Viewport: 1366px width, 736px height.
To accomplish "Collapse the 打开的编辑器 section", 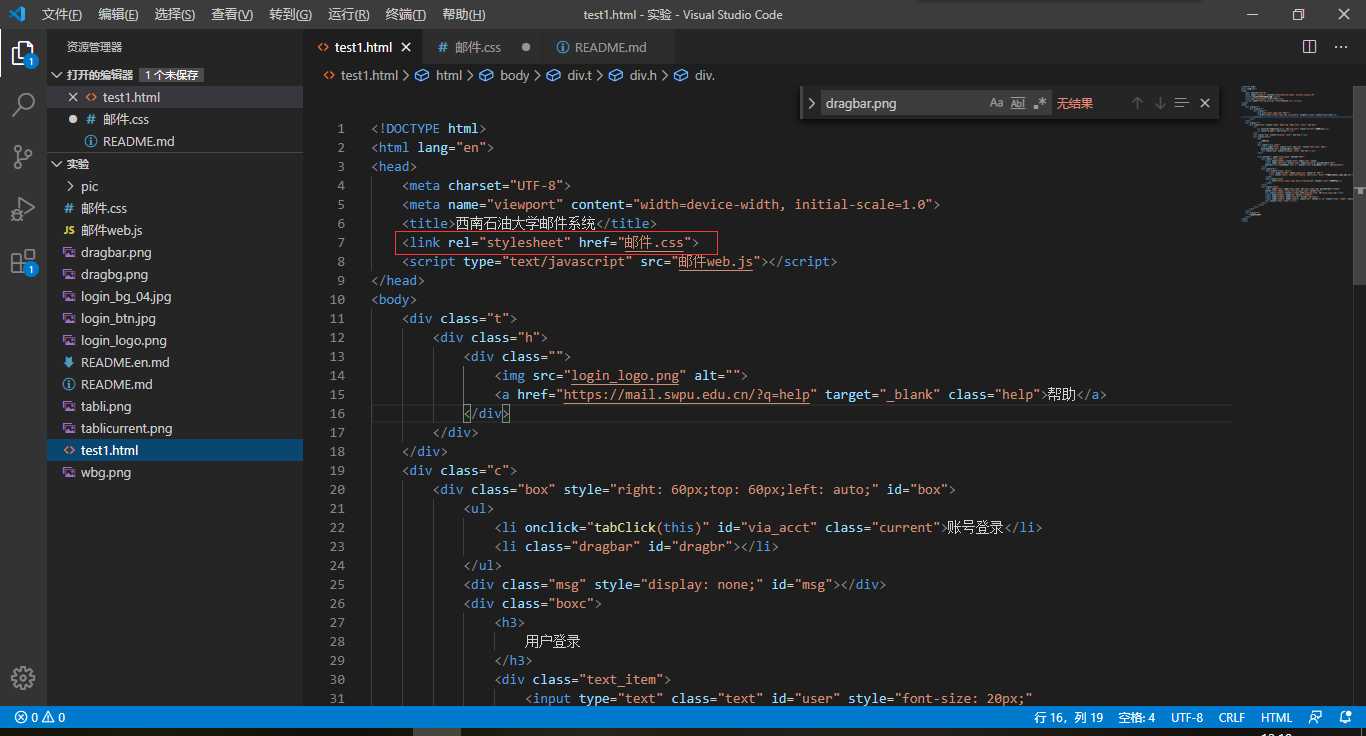I will 58,75.
